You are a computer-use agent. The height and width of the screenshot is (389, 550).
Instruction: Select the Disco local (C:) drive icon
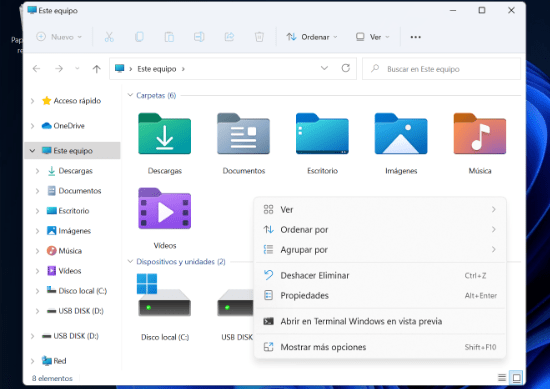(x=165, y=295)
